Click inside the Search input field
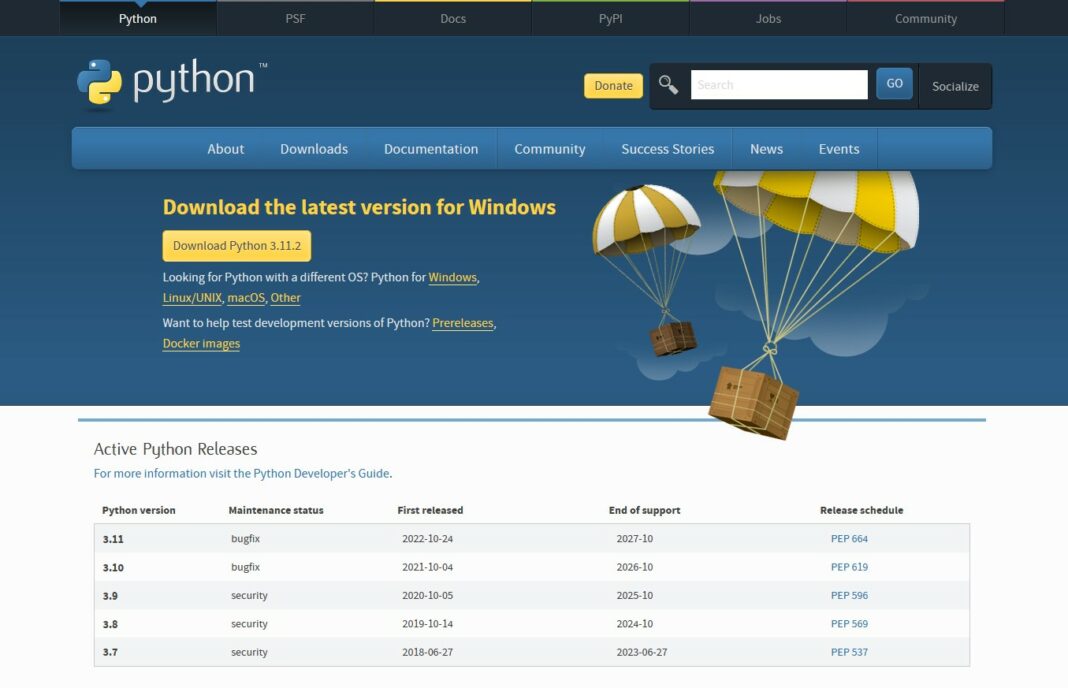 pos(779,84)
